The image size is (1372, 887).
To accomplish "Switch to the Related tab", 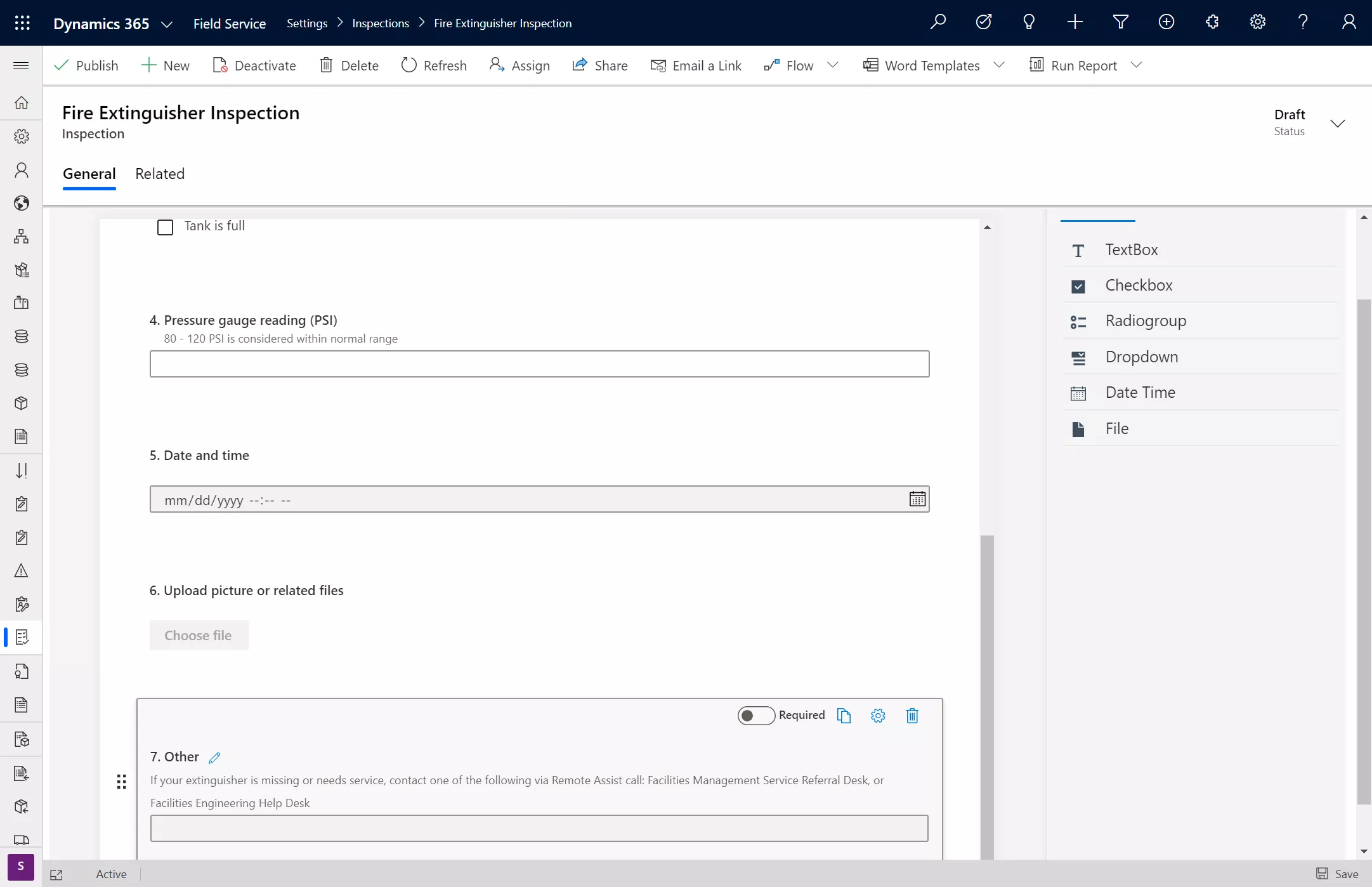I will (x=160, y=174).
